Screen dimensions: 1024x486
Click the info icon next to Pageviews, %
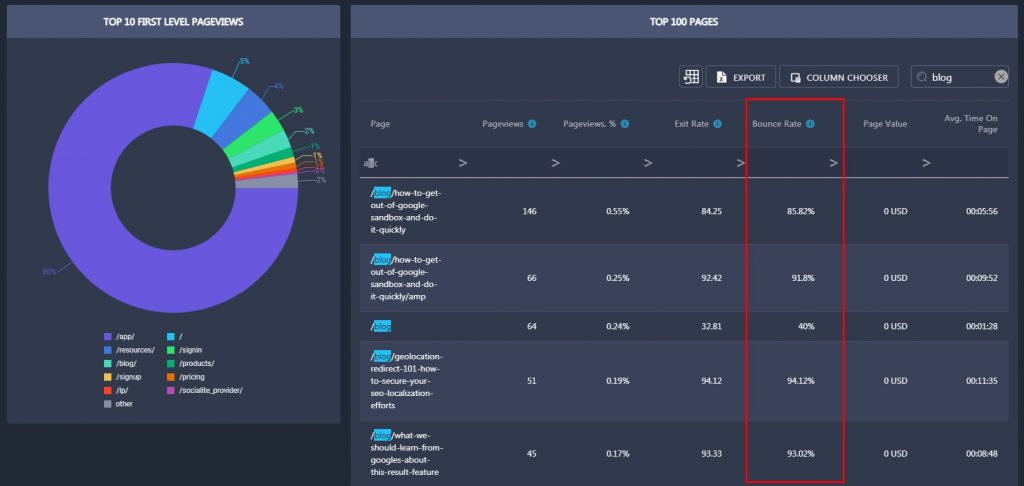click(x=625, y=123)
